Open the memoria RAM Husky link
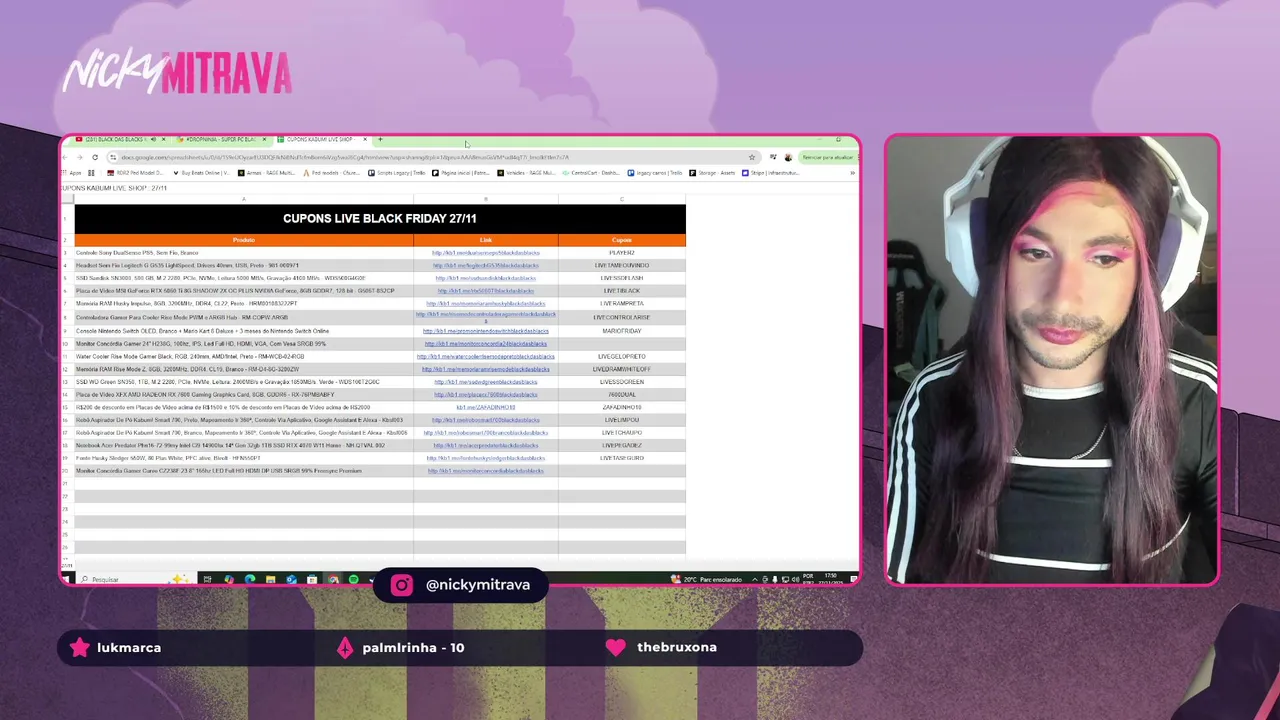This screenshot has width=1280, height=720. (x=486, y=304)
